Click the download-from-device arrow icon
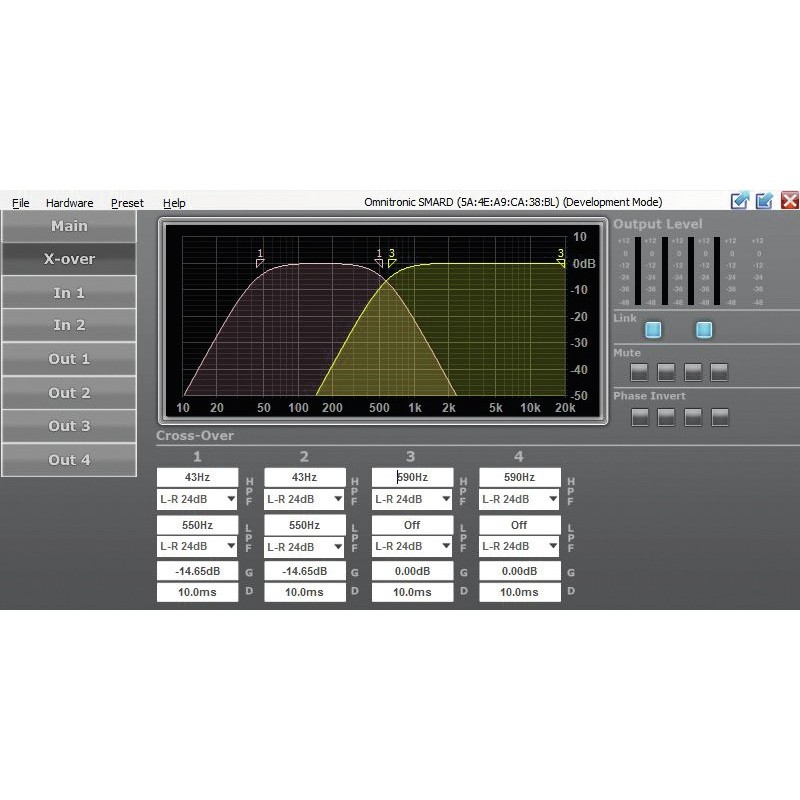The height and width of the screenshot is (800, 800). 764,201
